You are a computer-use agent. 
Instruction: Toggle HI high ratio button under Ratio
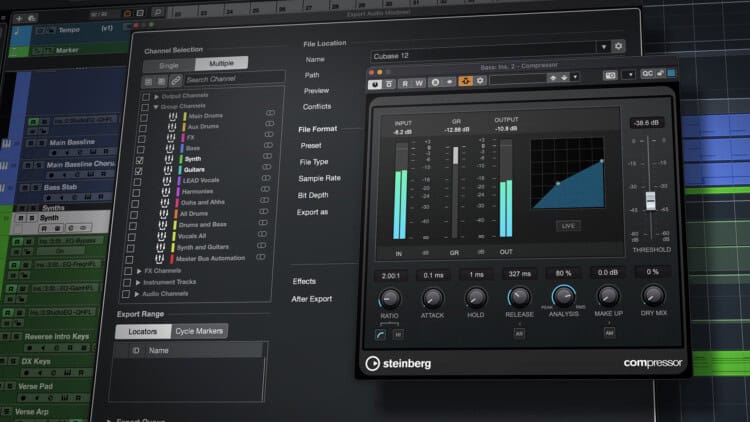point(398,334)
